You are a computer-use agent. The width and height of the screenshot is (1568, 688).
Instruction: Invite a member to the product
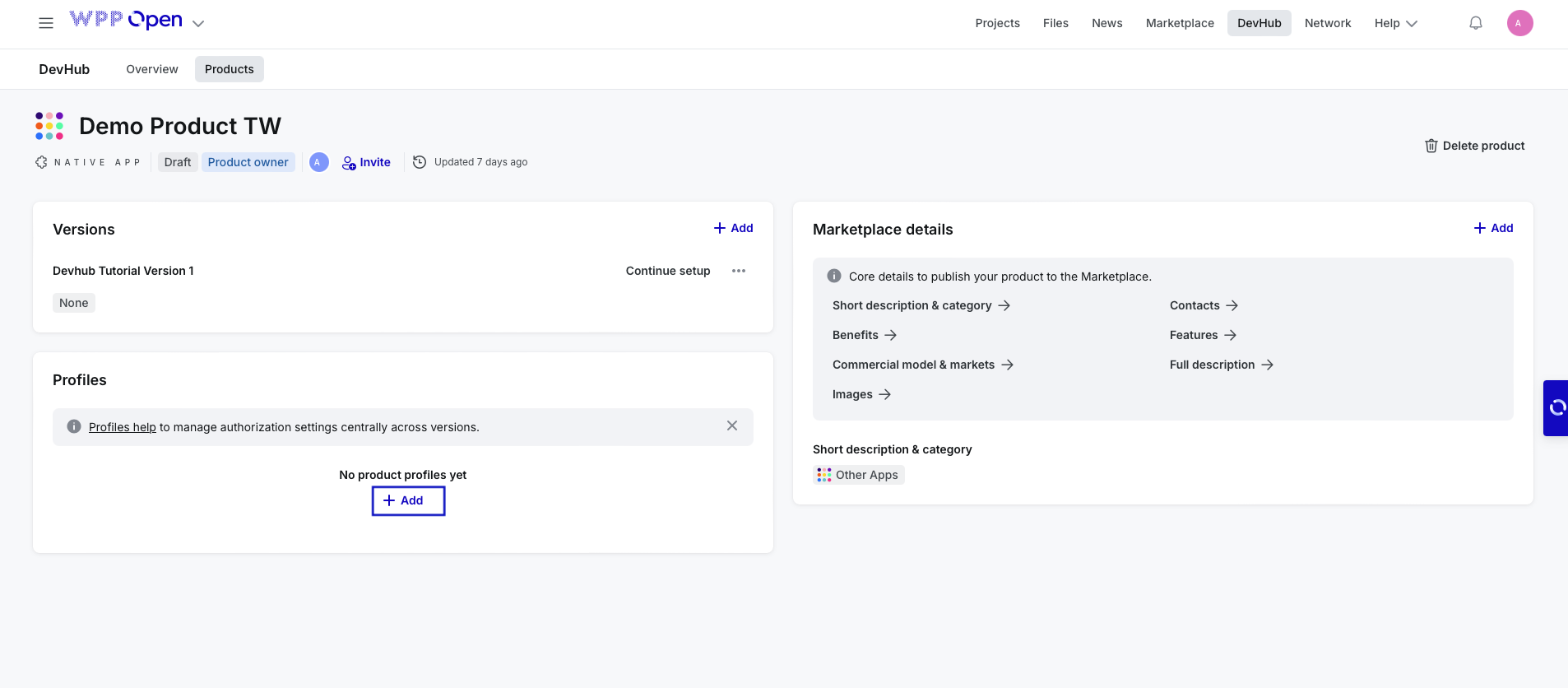[367, 162]
